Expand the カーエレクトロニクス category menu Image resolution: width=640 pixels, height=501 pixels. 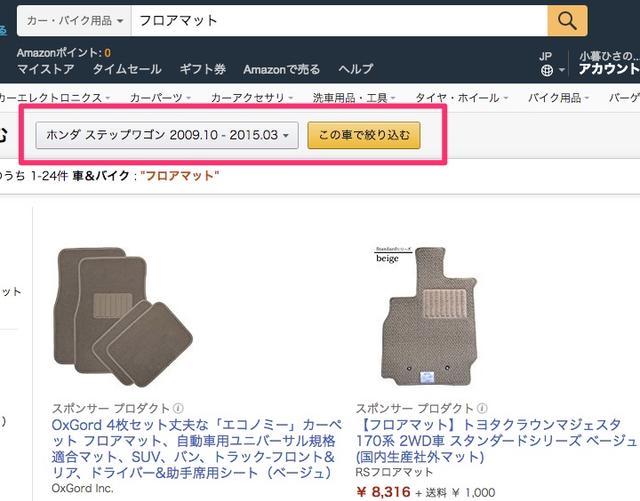click(x=54, y=98)
